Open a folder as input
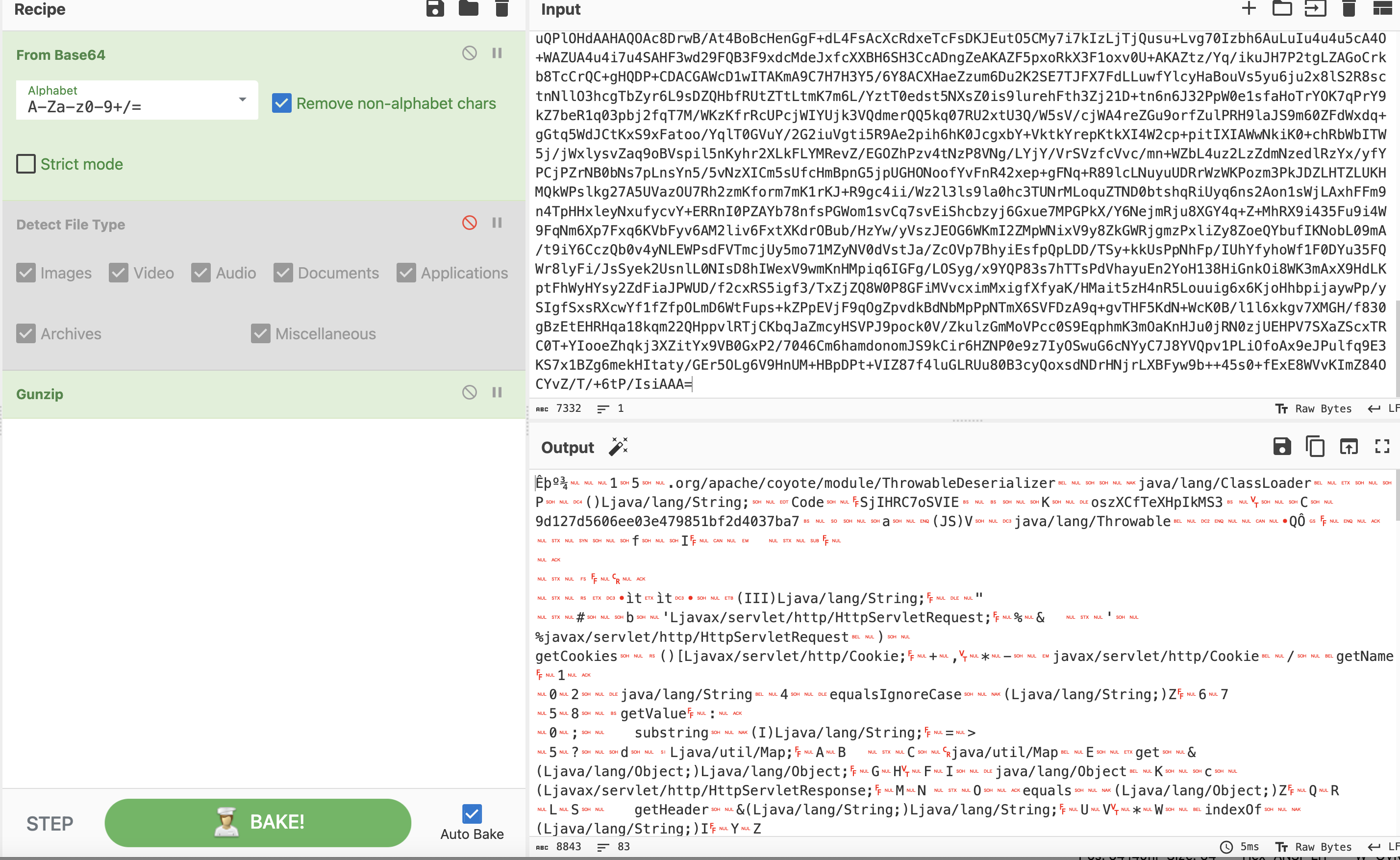Viewport: 1400px width, 860px height. pos(1282,8)
